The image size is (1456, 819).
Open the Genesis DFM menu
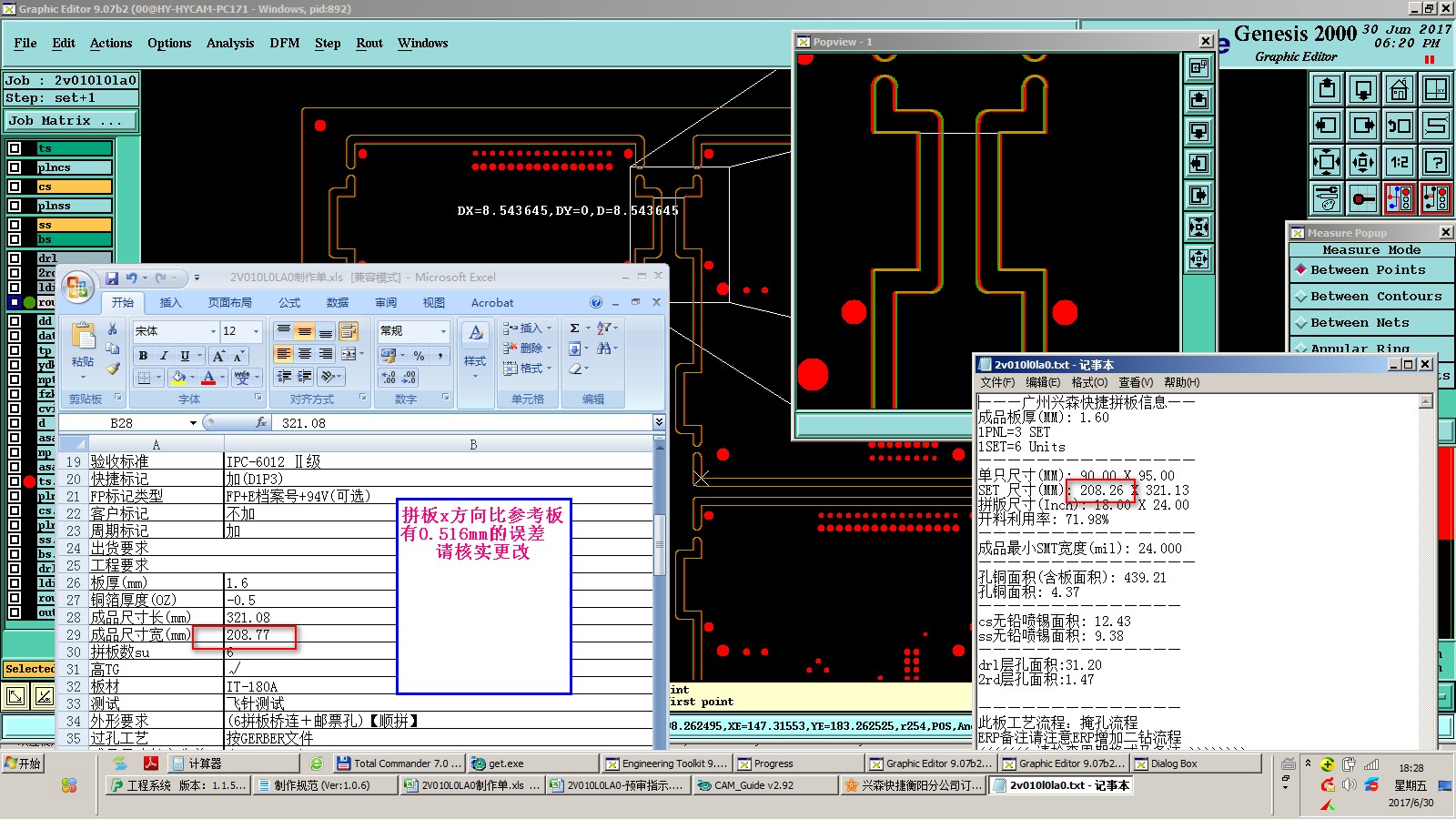click(x=285, y=43)
